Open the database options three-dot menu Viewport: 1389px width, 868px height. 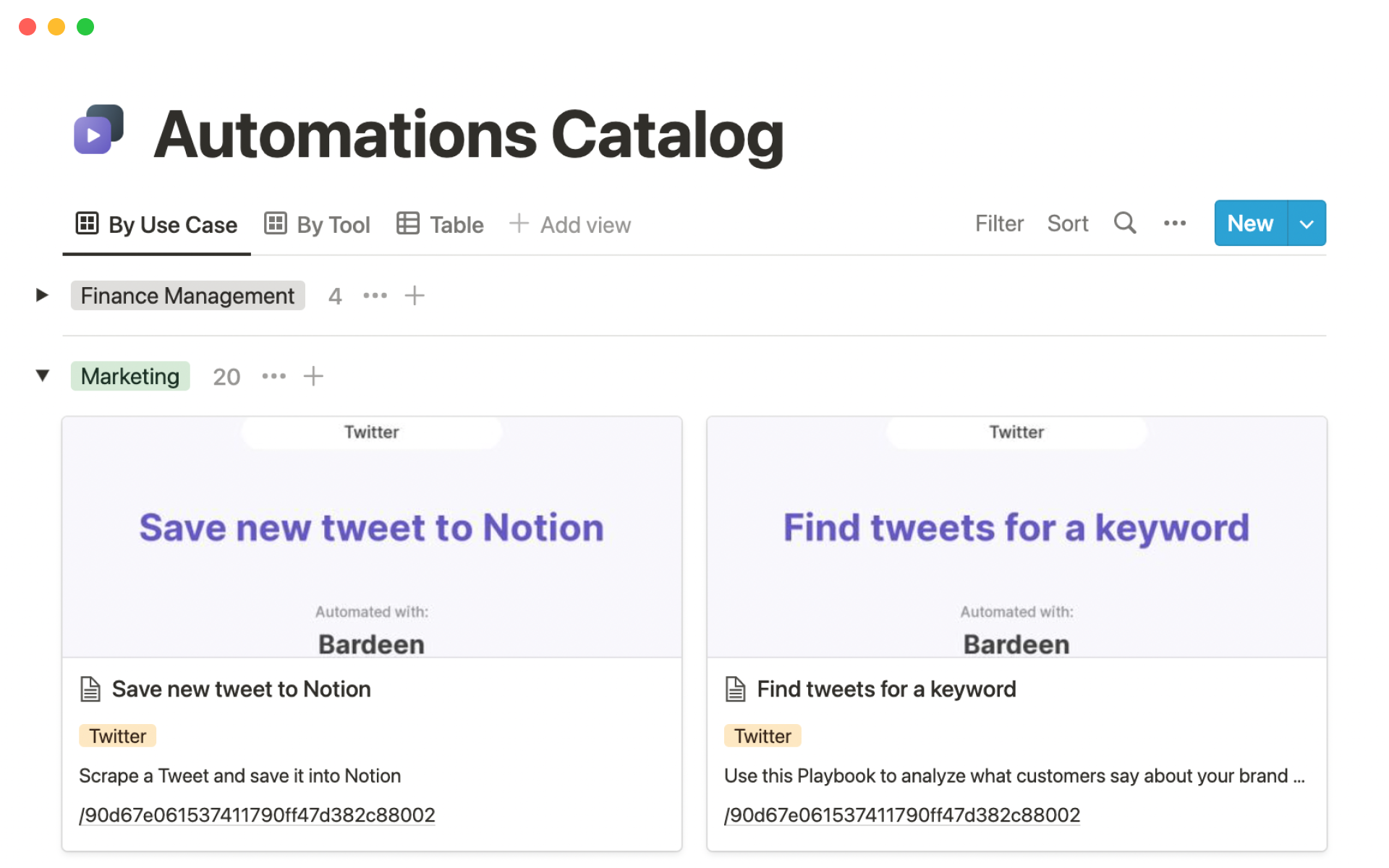[1174, 224]
